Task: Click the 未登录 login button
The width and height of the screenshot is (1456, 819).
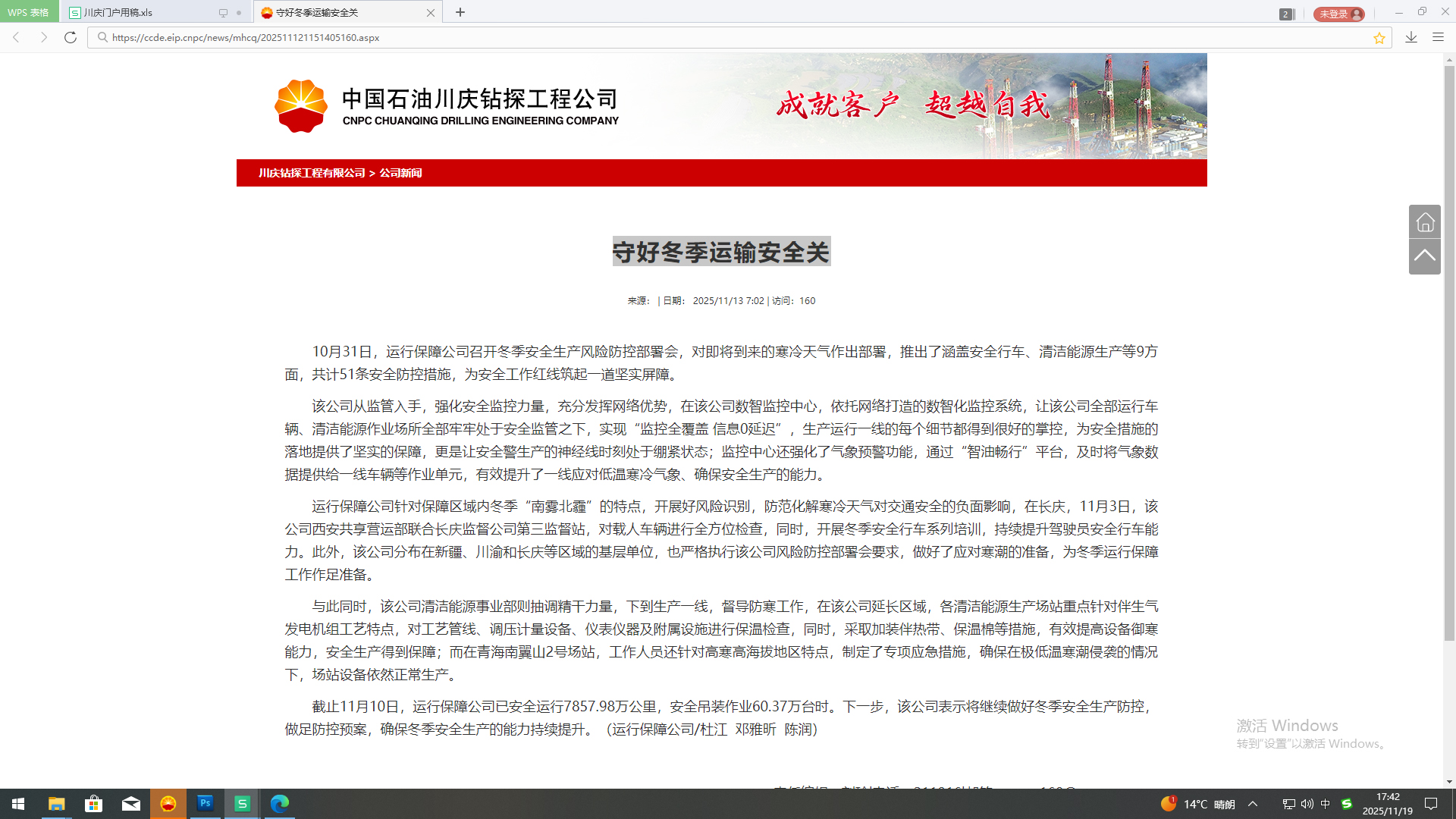Action: tap(1338, 14)
